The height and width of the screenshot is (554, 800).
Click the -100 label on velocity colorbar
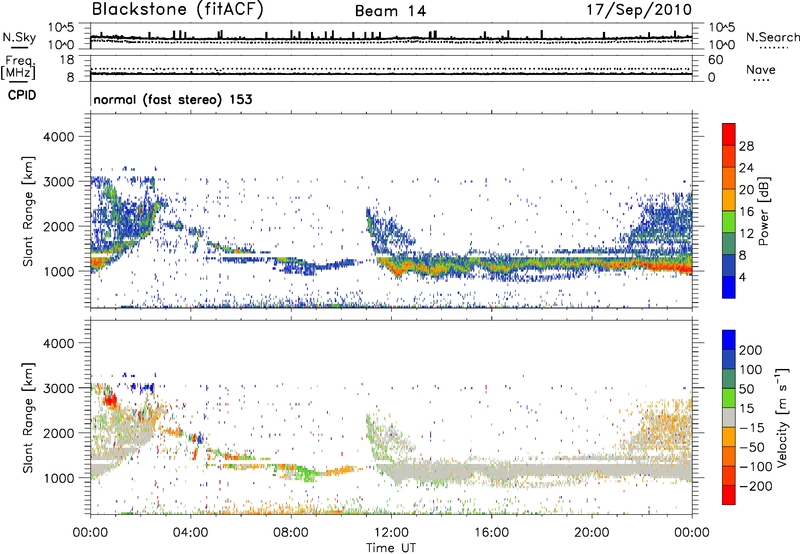756,467
